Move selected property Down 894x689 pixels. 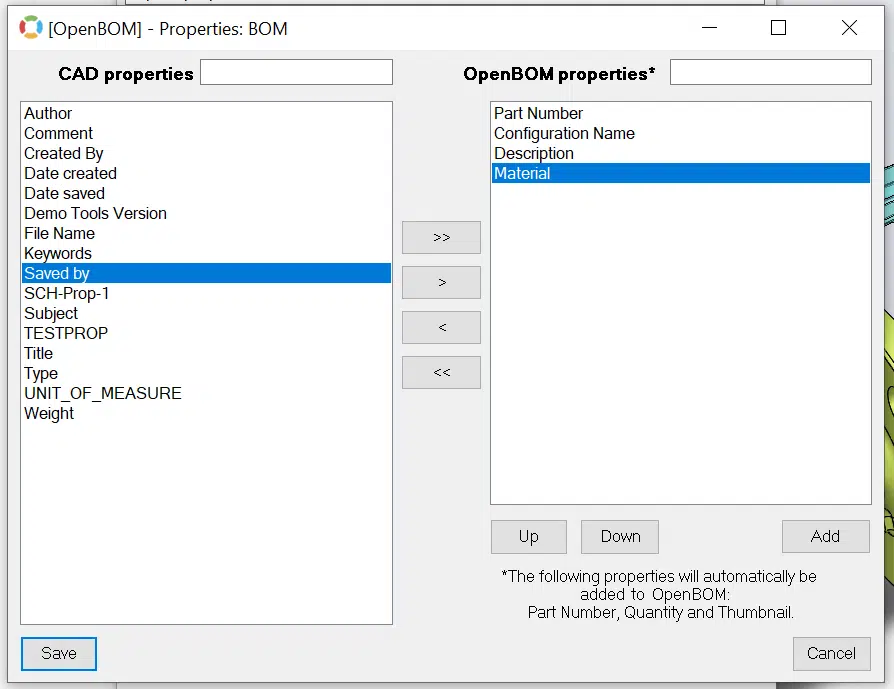tap(620, 536)
